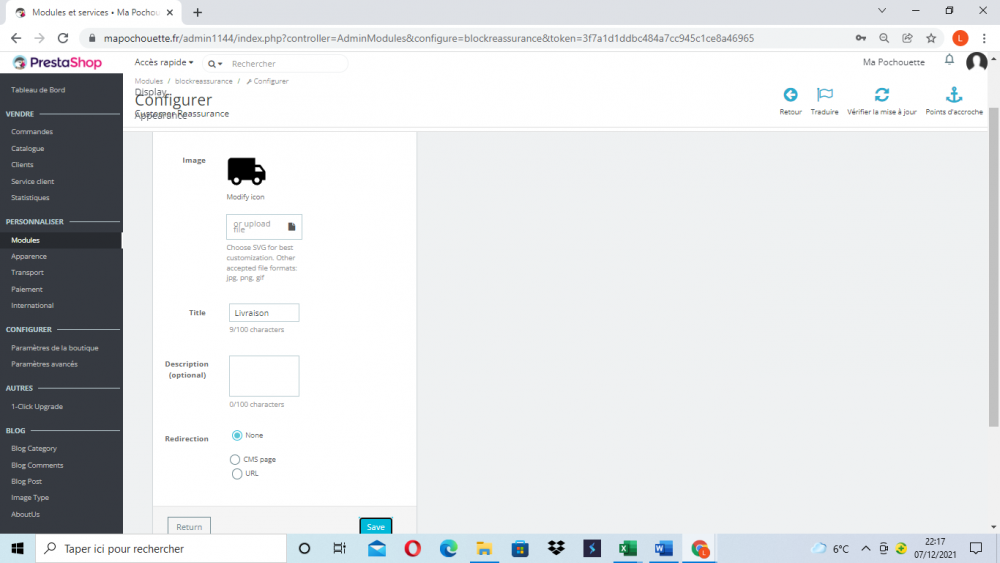Open 1-Click Upgrade in sidebar
The image size is (1000, 563).
click(x=37, y=407)
